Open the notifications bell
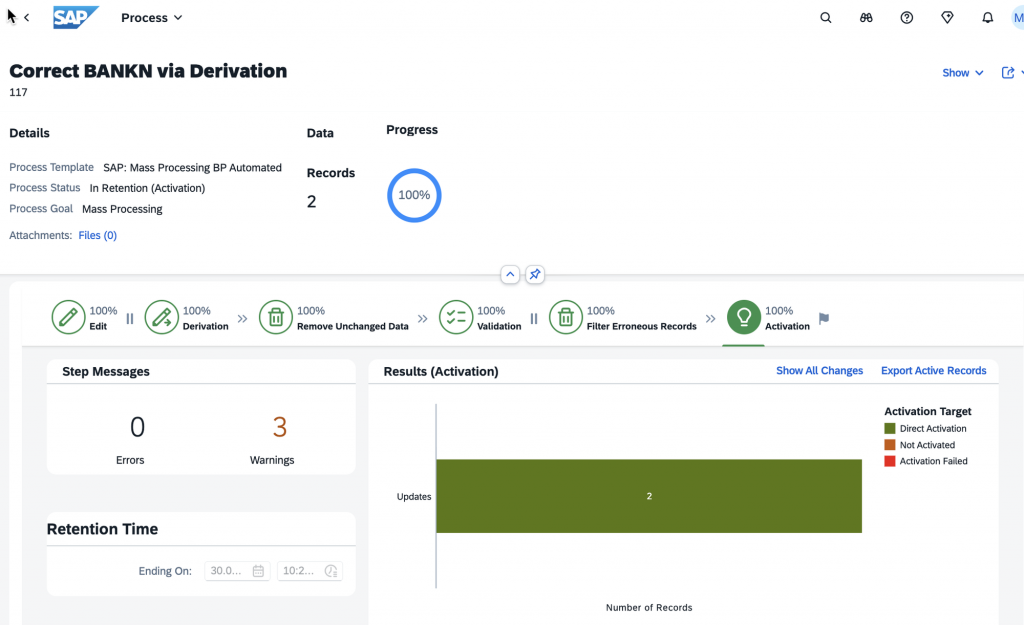 tap(987, 18)
